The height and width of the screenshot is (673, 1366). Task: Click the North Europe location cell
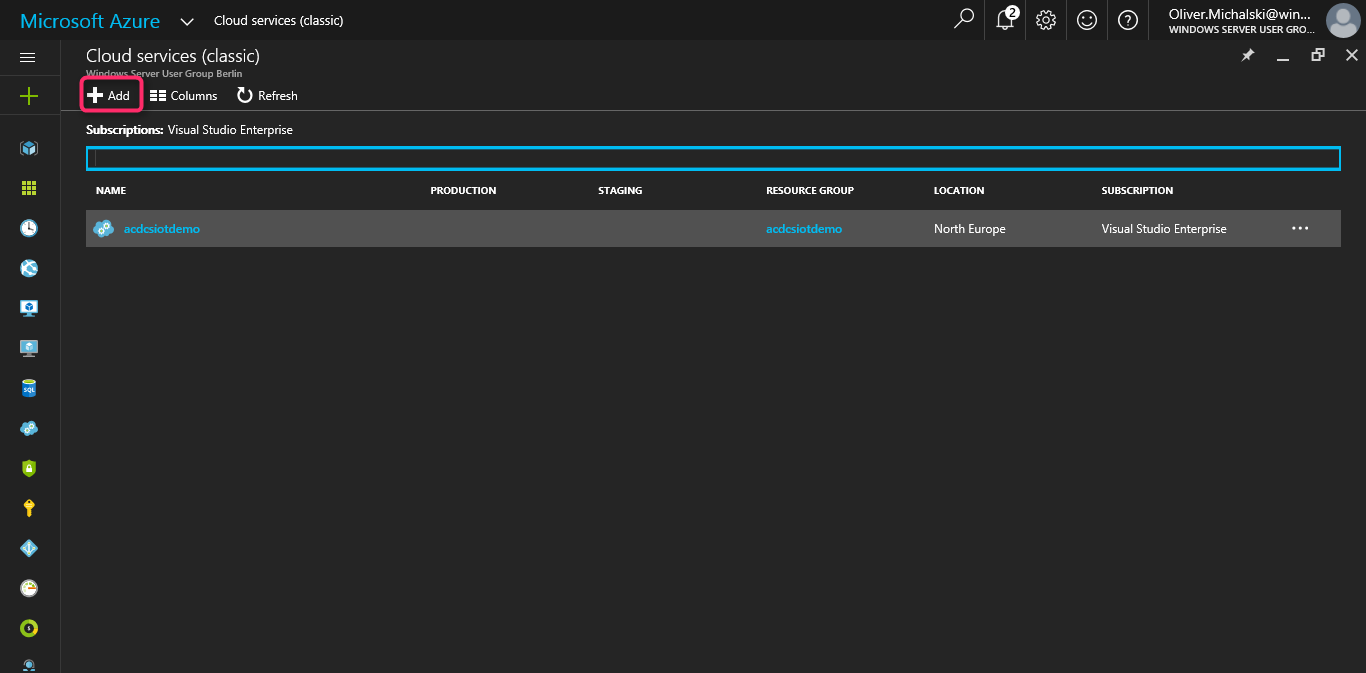click(x=970, y=229)
